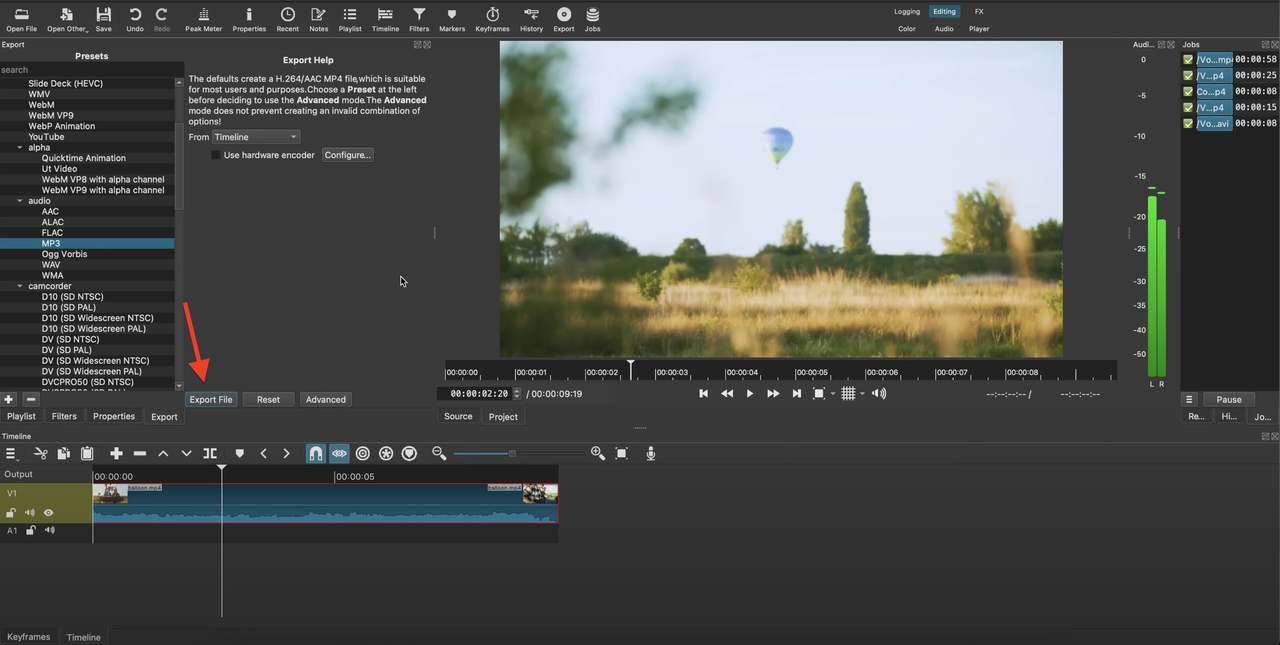Overwrite clip using down-chevron icon
Viewport: 1280px width, 645px height.
186,454
